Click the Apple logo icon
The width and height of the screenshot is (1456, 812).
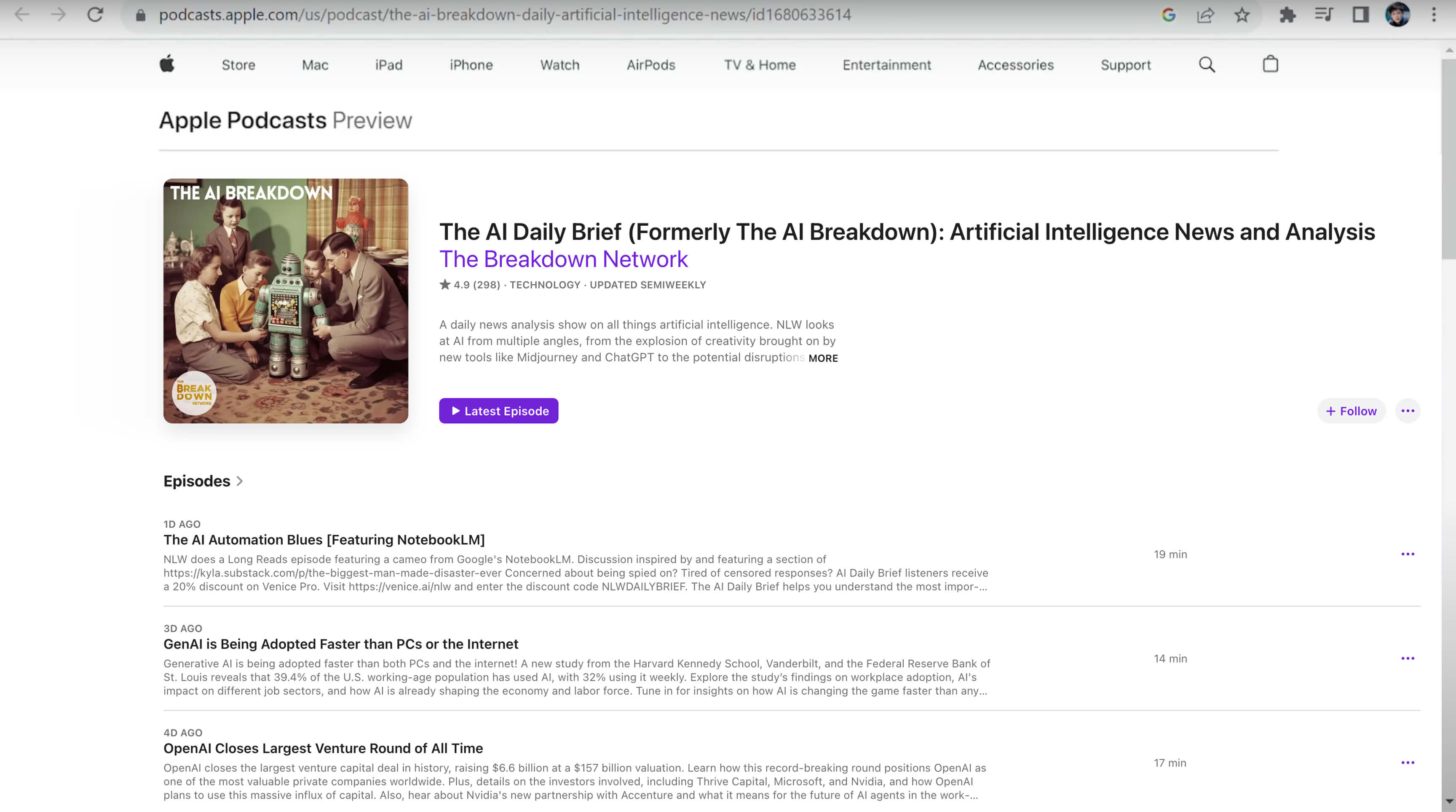[167, 64]
